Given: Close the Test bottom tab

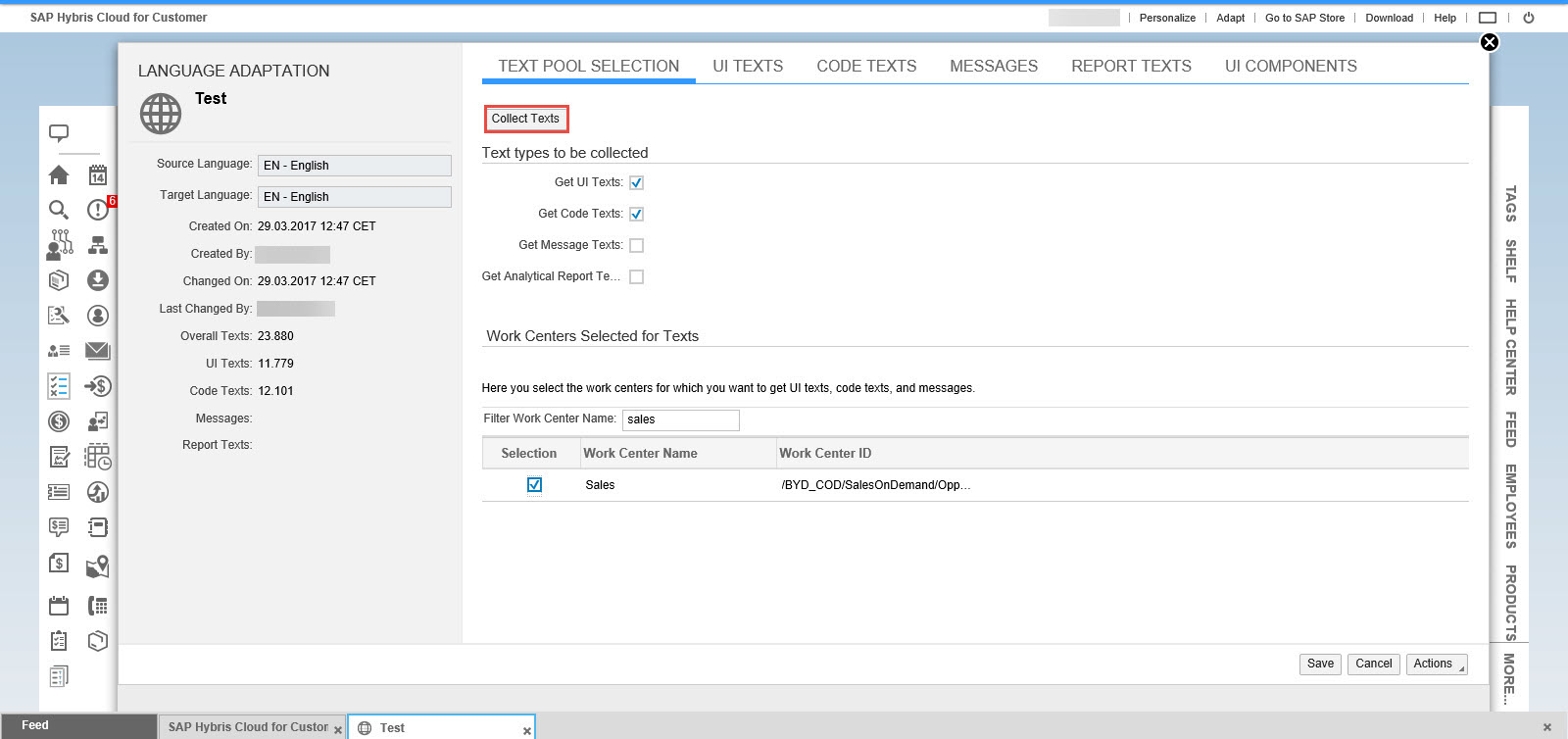Looking at the screenshot, I should coord(527,730).
